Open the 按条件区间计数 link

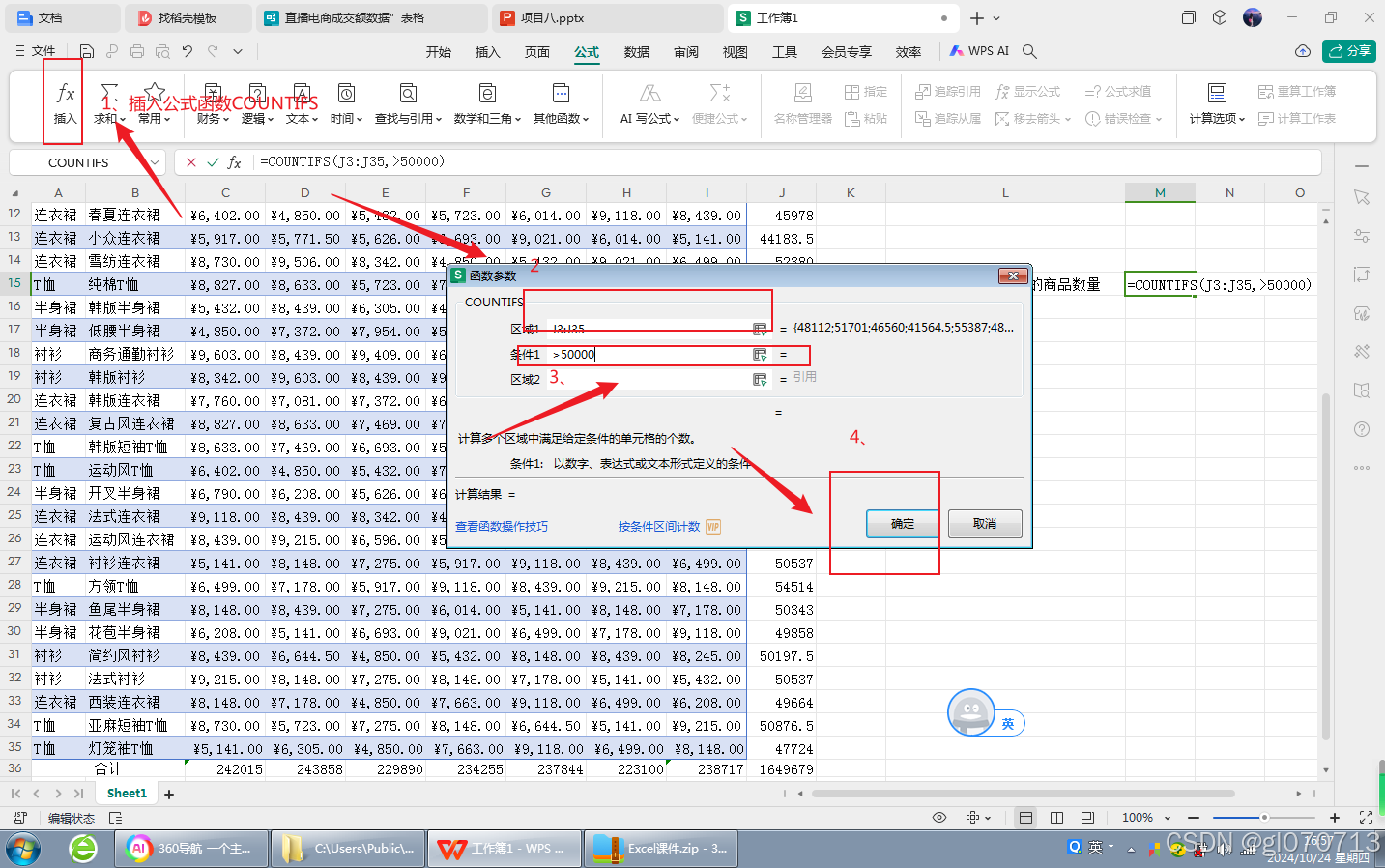pos(659,527)
